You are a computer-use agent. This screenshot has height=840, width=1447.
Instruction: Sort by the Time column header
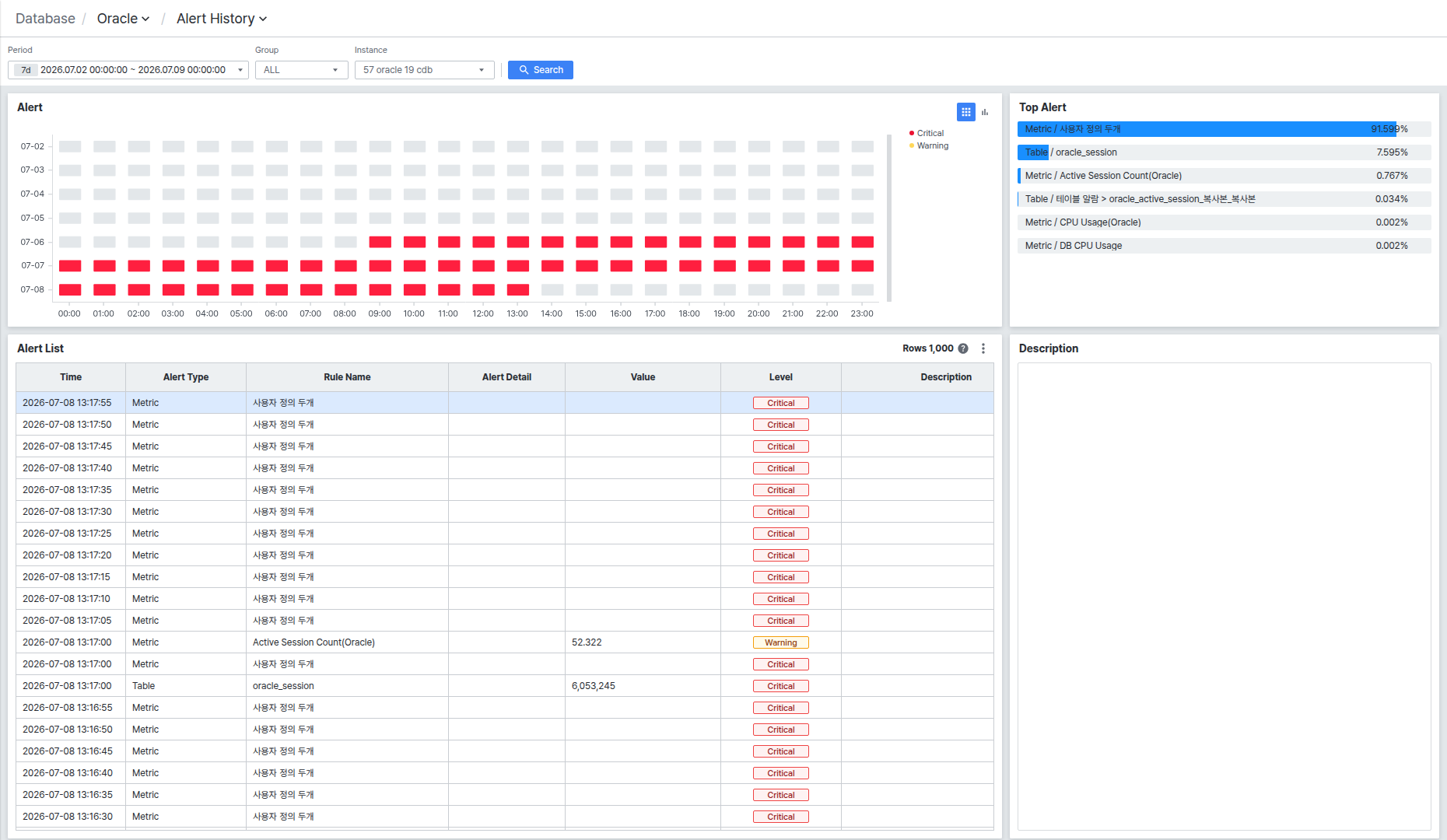(71, 377)
